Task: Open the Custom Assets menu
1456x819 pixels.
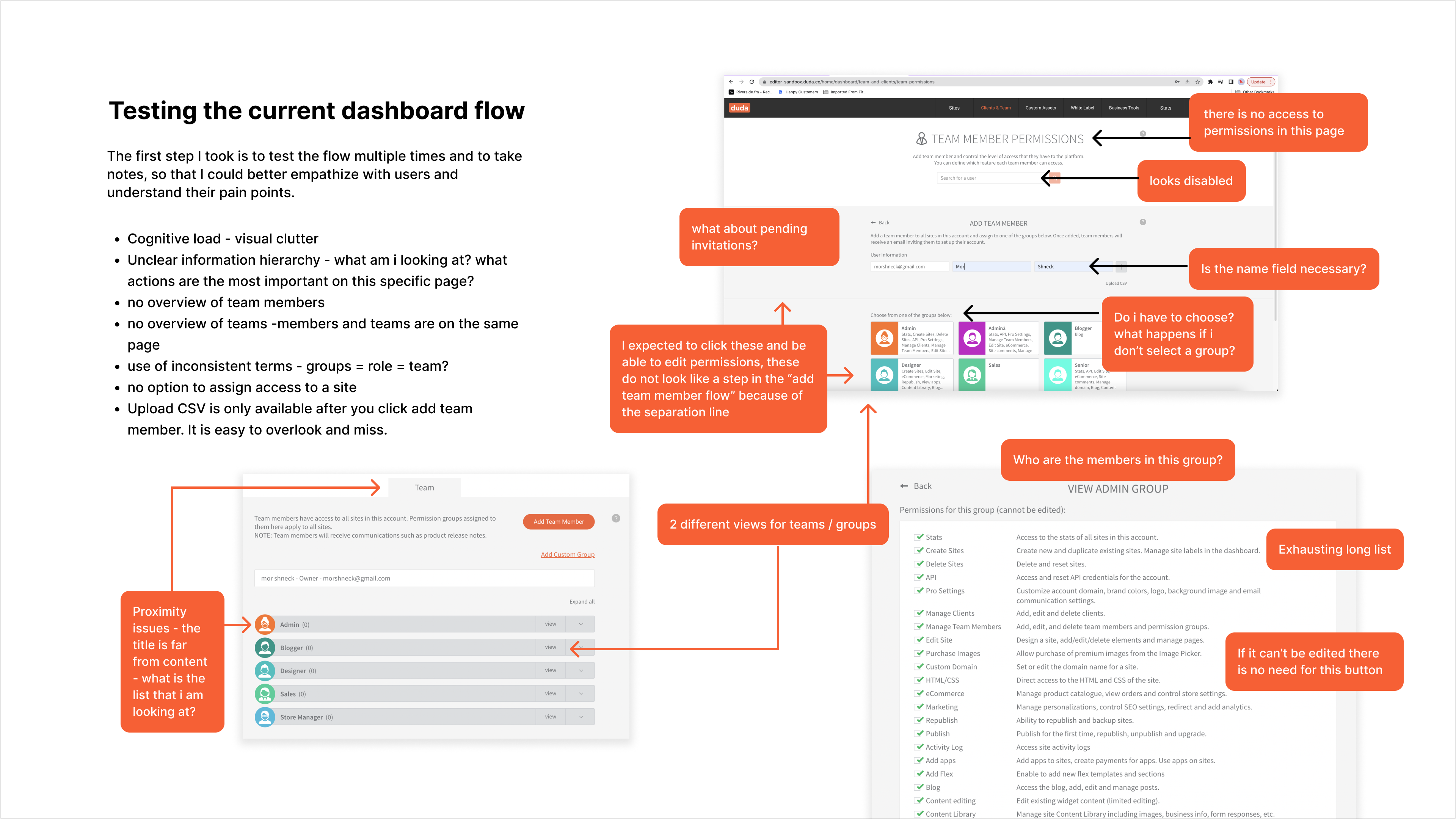Action: click(x=1040, y=108)
